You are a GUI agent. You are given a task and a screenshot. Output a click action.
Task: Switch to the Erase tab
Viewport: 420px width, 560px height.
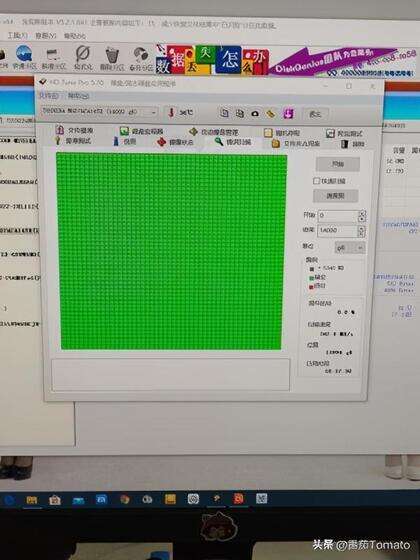coord(353,144)
